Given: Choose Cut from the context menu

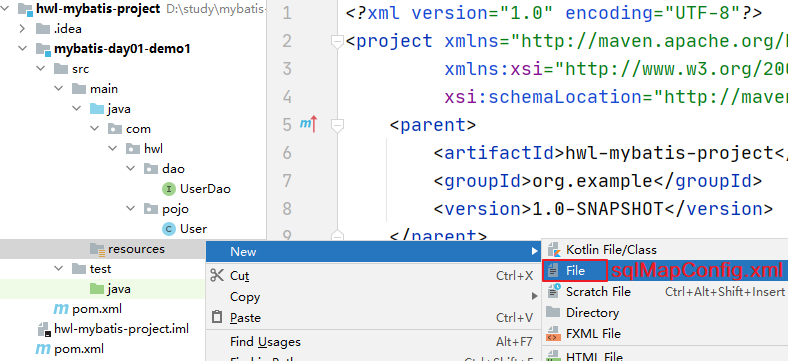Looking at the screenshot, I should (373, 276).
